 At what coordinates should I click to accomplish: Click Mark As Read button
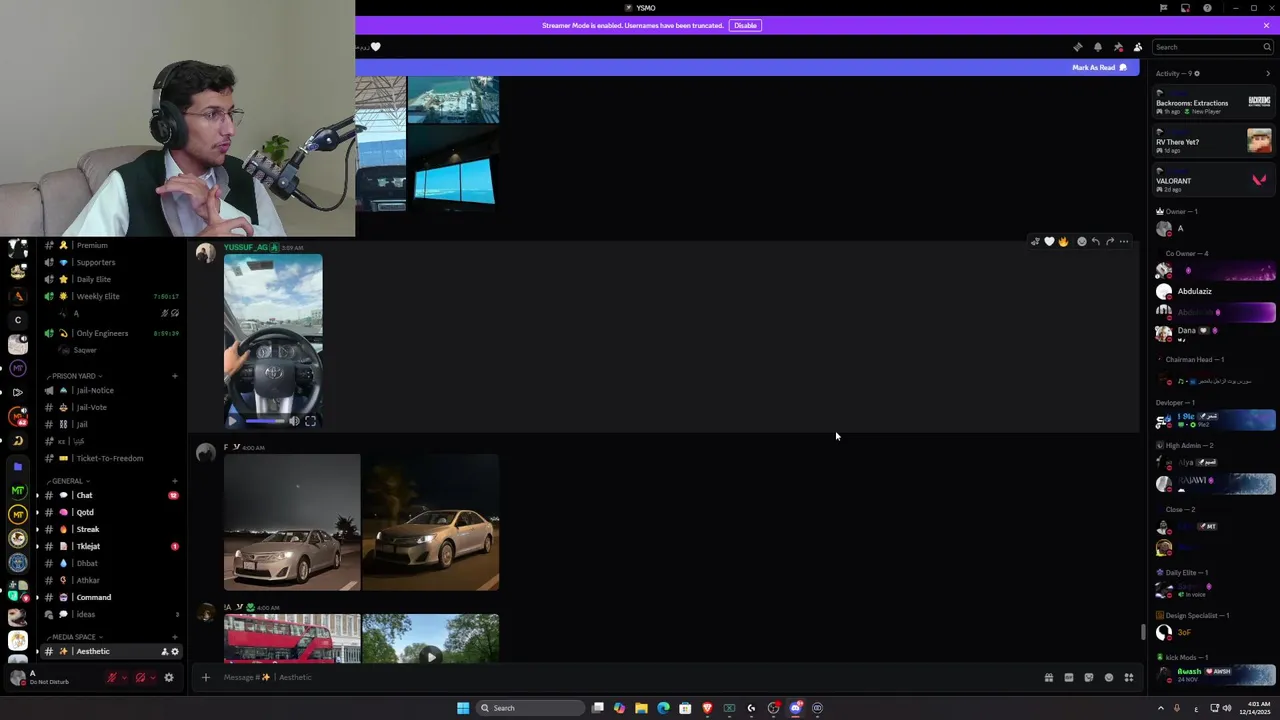point(1099,67)
